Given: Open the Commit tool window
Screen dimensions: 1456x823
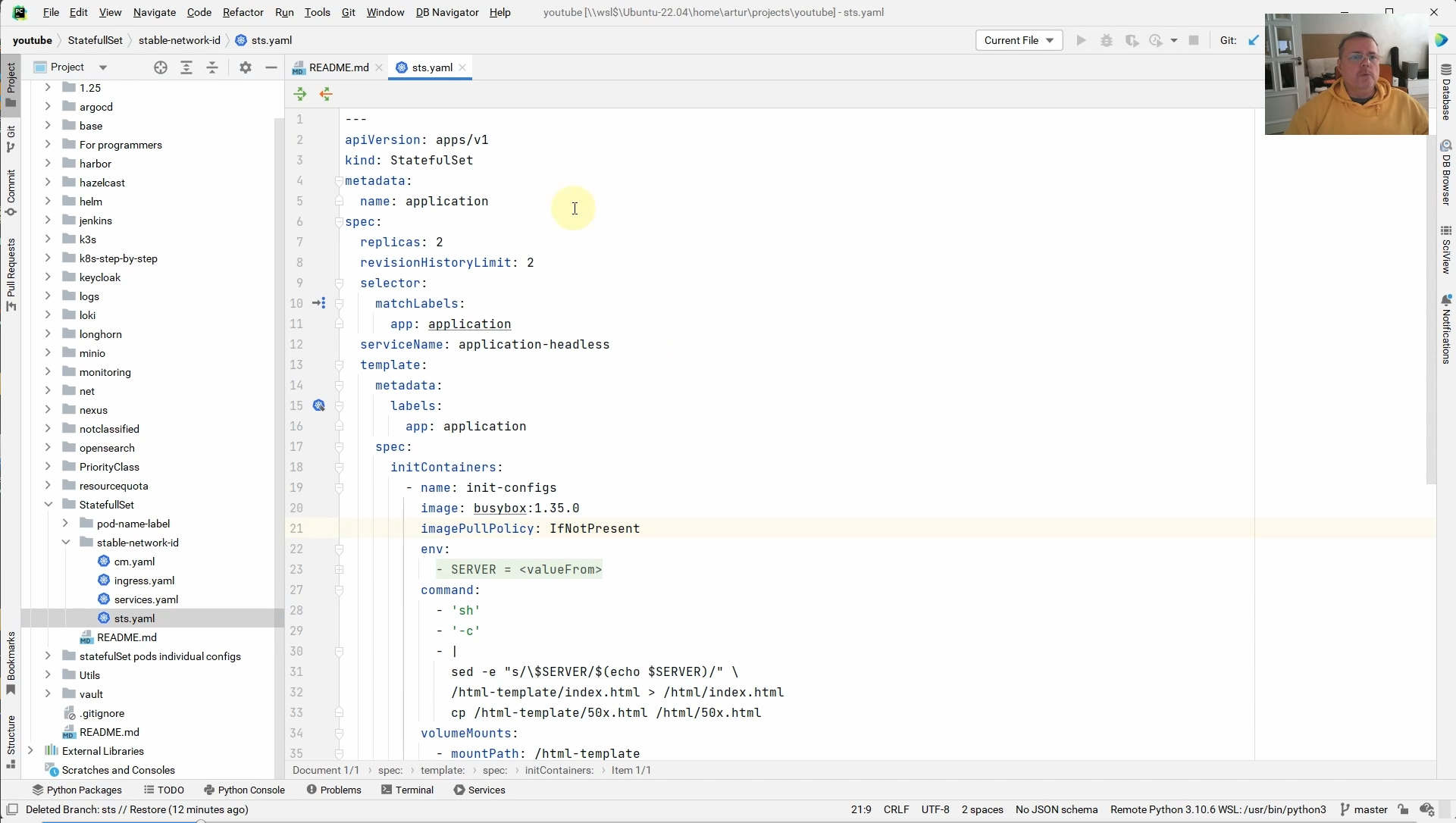Looking at the screenshot, I should [x=11, y=192].
